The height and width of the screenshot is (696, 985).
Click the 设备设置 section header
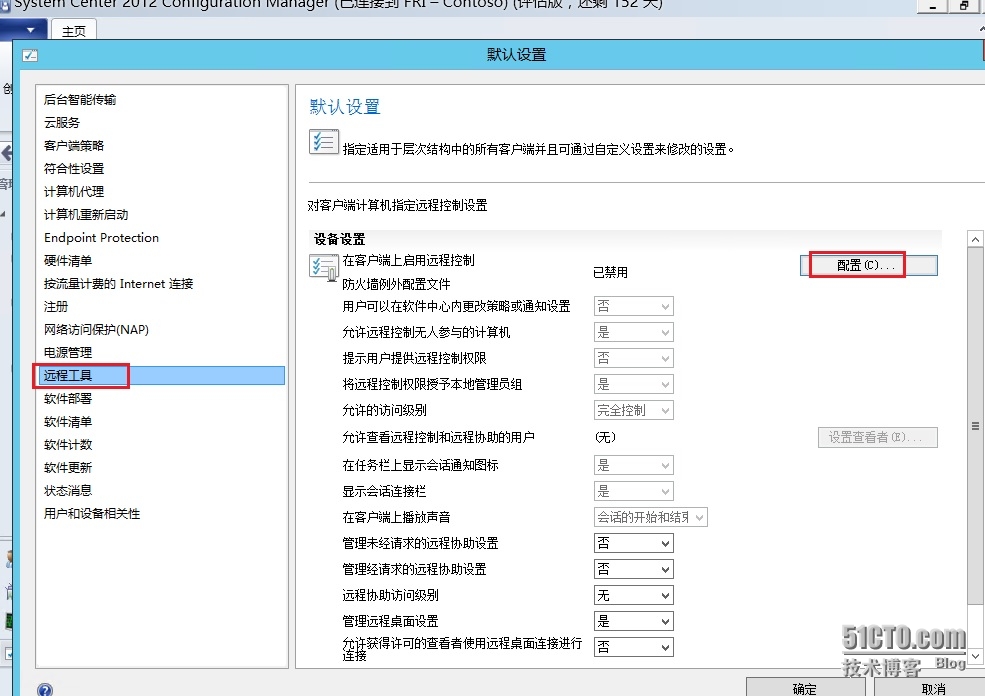pyautogui.click(x=339, y=239)
